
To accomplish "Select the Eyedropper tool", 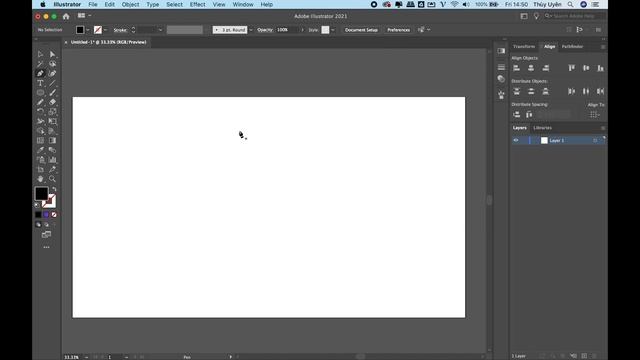I will 40,150.
